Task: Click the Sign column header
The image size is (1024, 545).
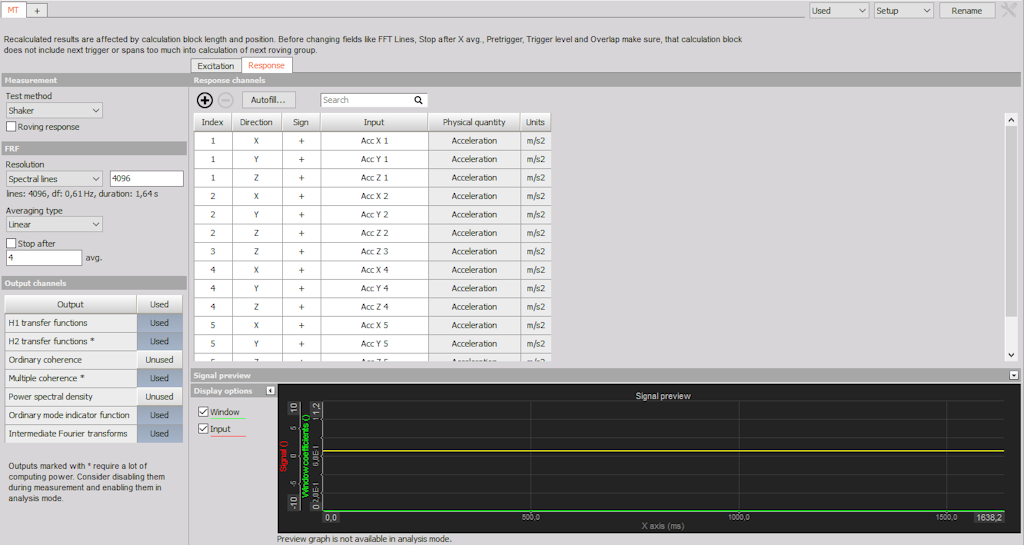Action: [301, 122]
